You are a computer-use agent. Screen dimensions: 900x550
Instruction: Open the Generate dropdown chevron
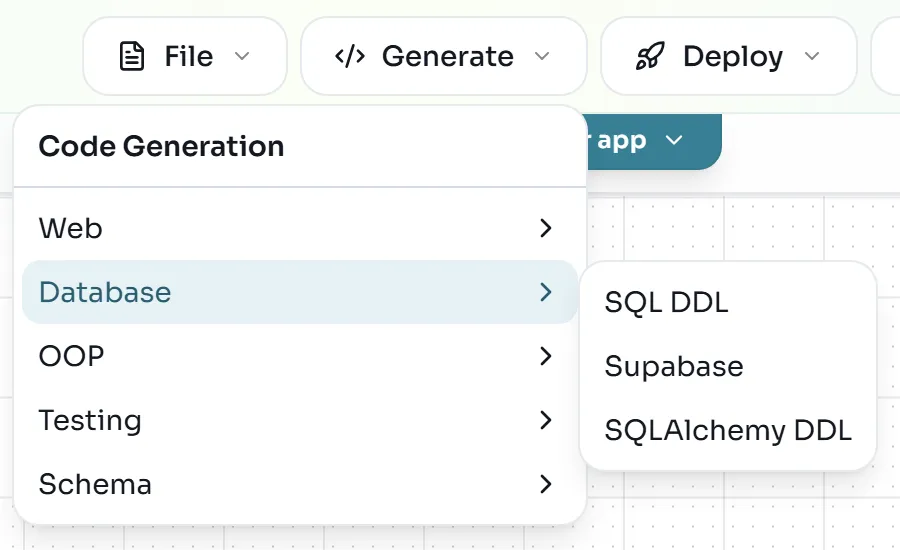click(542, 56)
